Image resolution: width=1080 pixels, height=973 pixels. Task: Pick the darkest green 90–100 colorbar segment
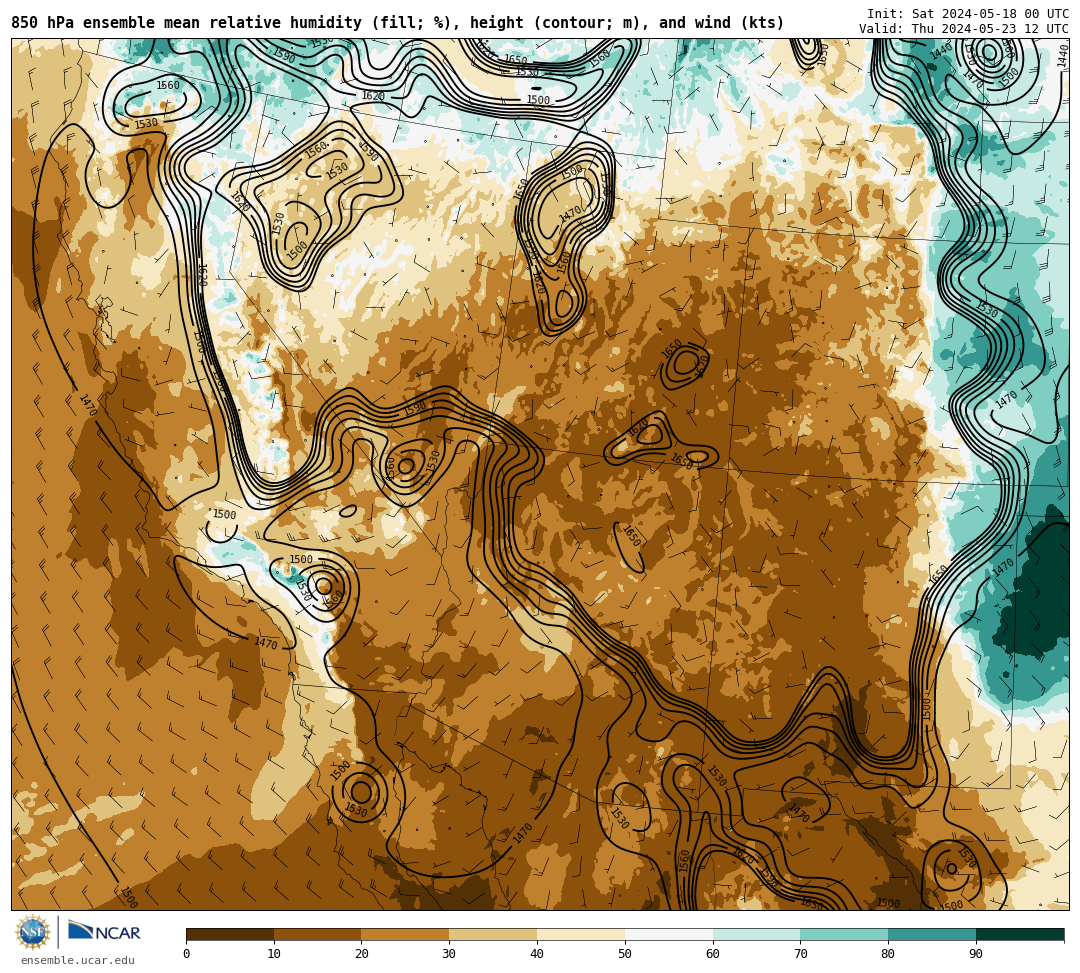pyautogui.click(x=1020, y=934)
